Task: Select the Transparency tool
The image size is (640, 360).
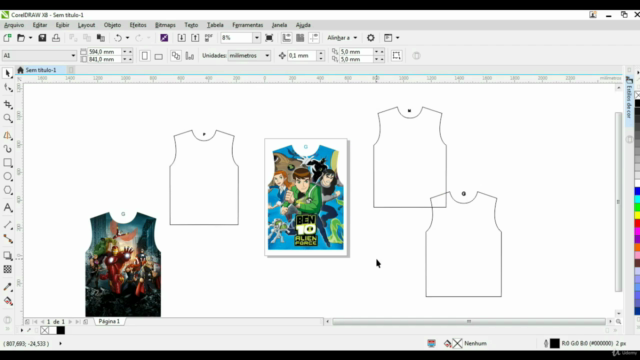Action: [8, 269]
